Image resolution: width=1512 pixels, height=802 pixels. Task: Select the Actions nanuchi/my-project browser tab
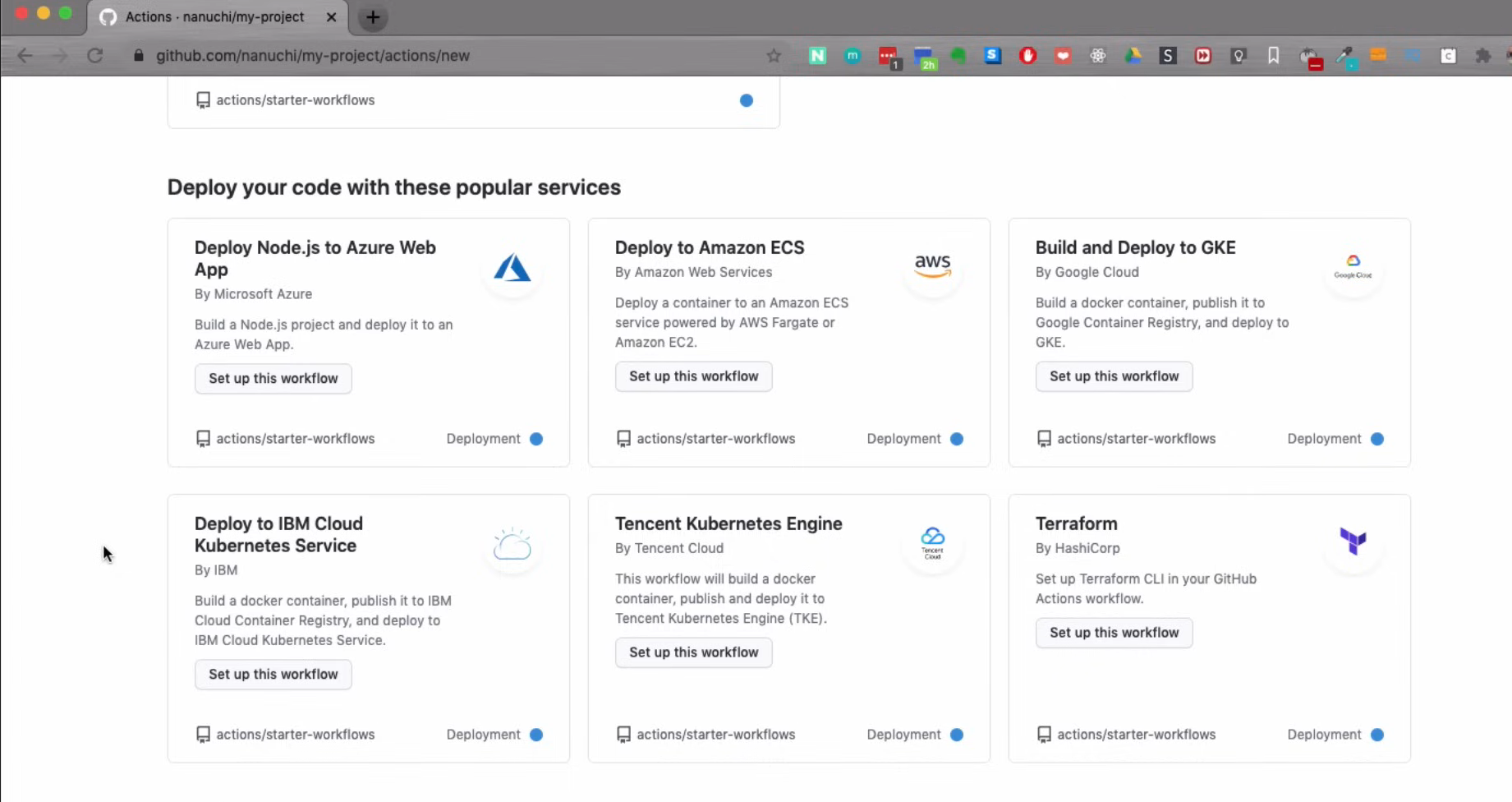(214, 17)
